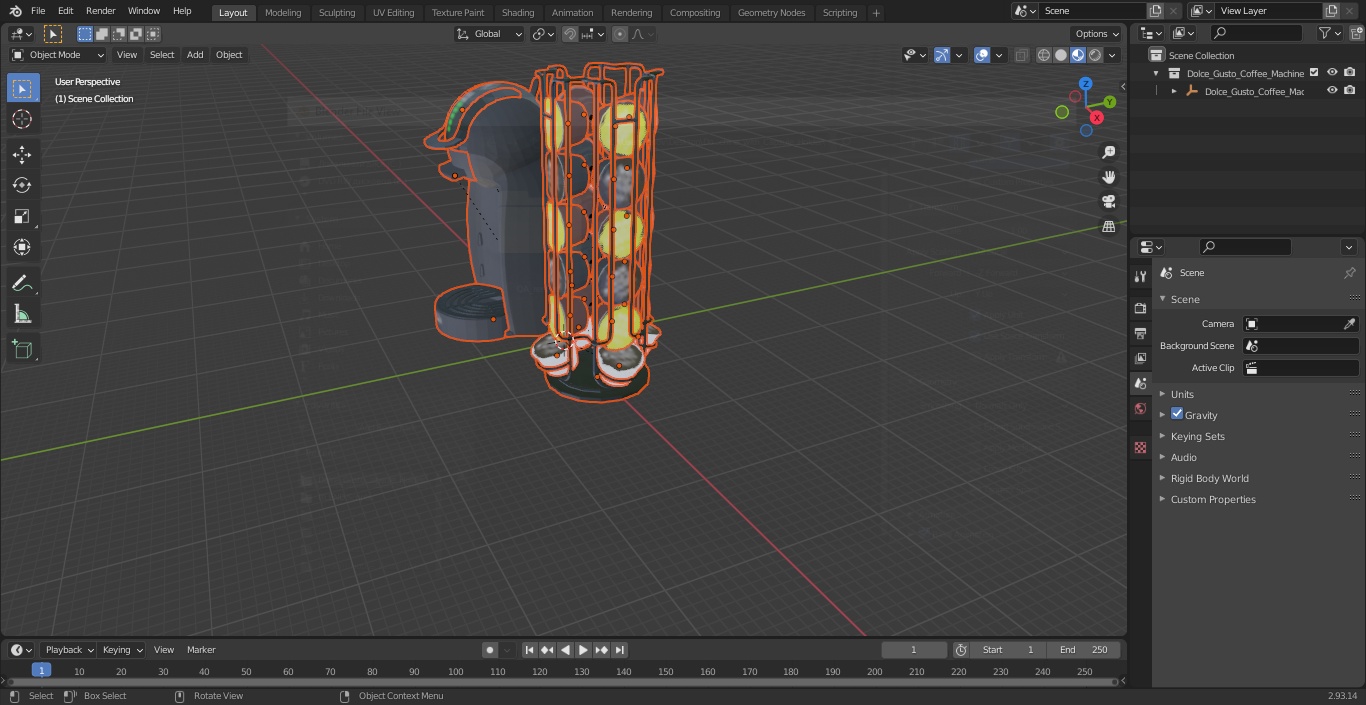This screenshot has width=1366, height=705.
Task: Select the Add Cube tool
Action: pyautogui.click(x=22, y=350)
